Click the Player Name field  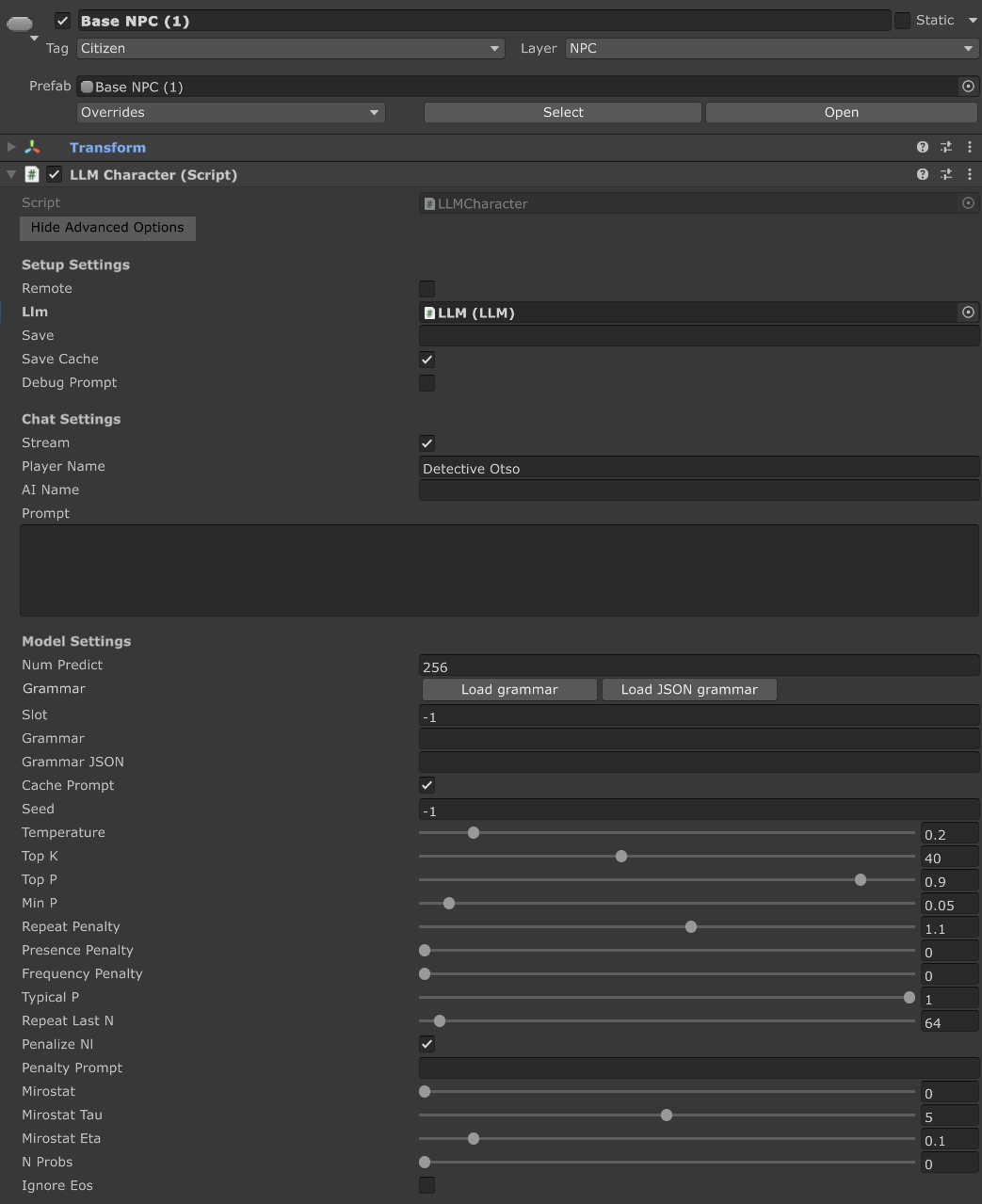pyautogui.click(x=699, y=468)
